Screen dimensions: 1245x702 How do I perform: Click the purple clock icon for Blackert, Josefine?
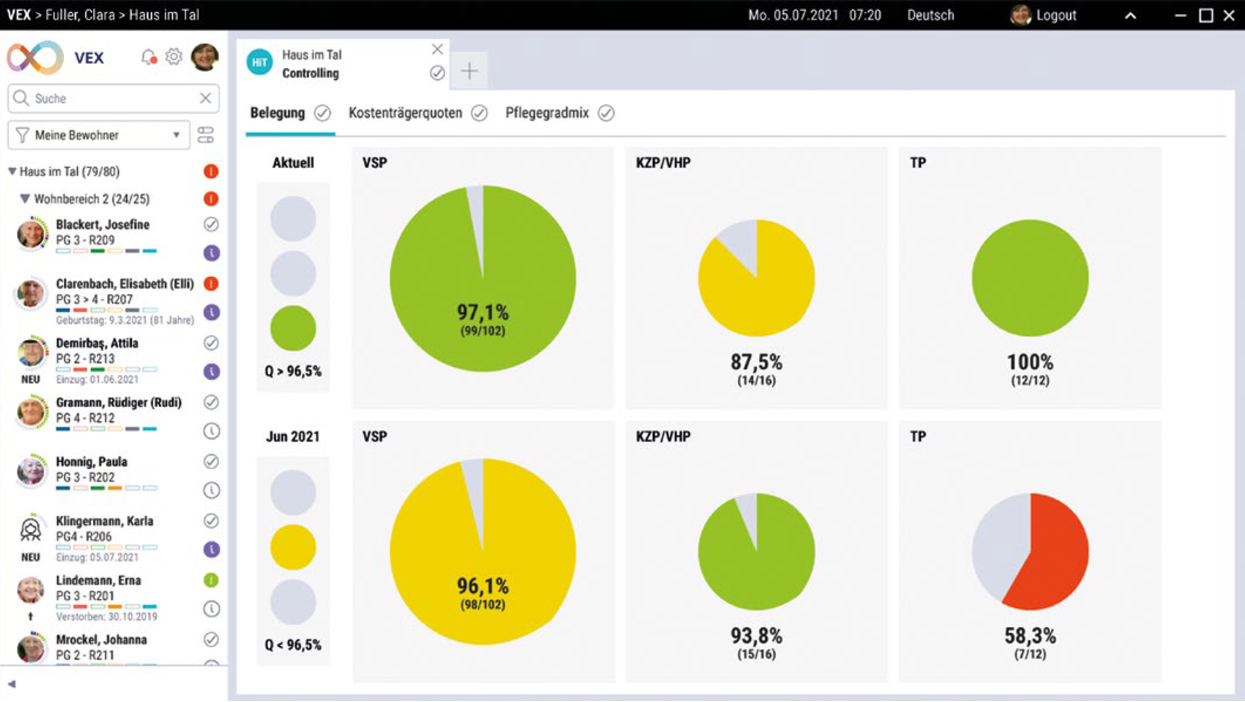(211, 253)
